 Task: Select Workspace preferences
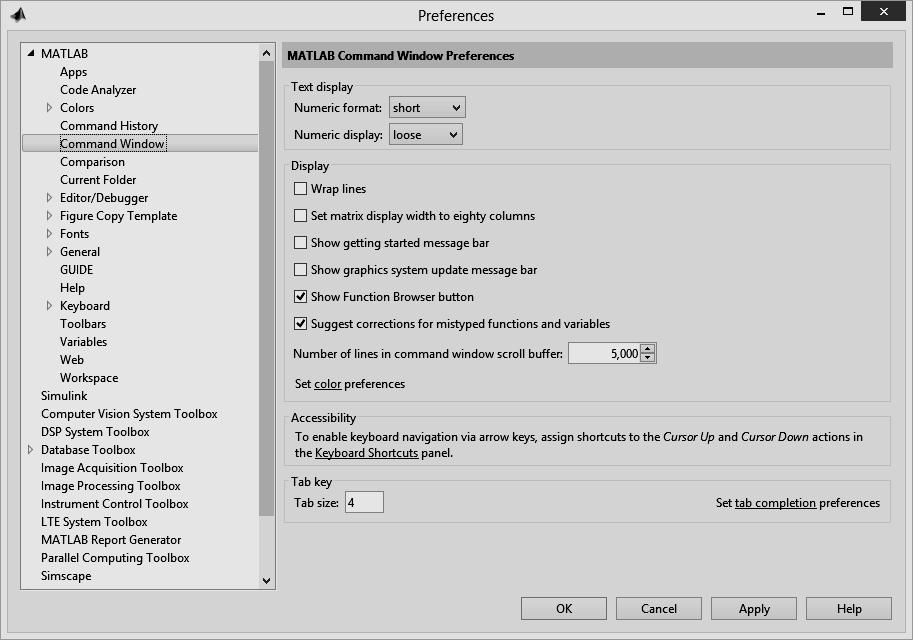[89, 378]
